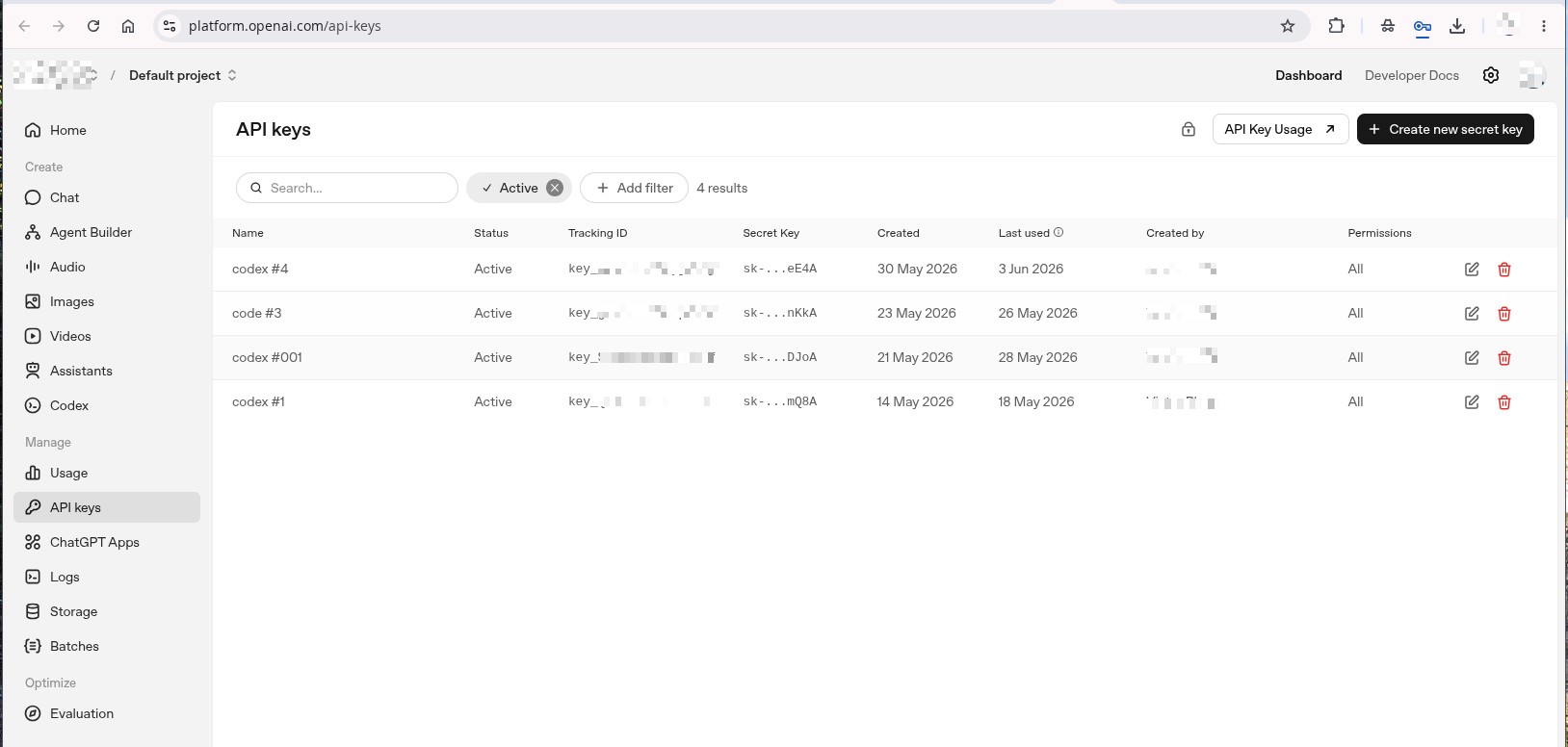This screenshot has height=747, width=1568.
Task: Edit the codex #001 key via pencil icon
Action: (1472, 358)
